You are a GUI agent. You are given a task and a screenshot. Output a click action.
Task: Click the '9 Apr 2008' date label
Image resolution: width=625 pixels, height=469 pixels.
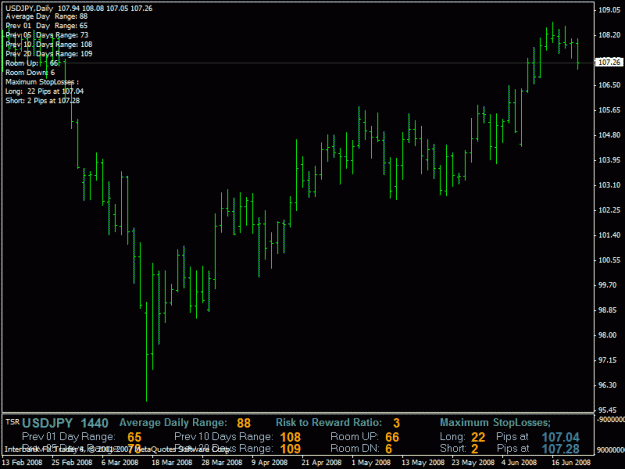click(x=269, y=462)
